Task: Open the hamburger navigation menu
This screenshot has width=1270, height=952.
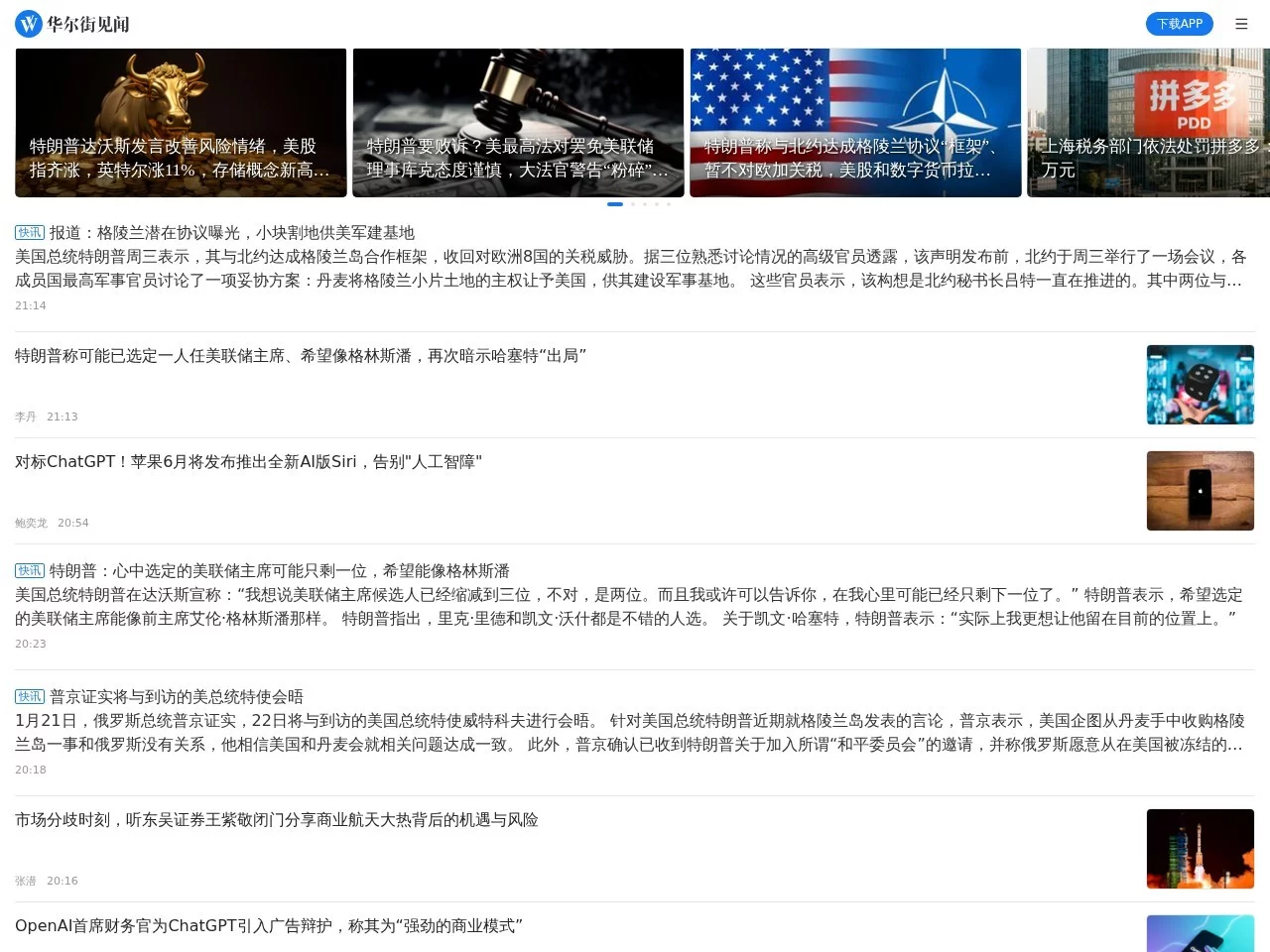Action: [1241, 23]
